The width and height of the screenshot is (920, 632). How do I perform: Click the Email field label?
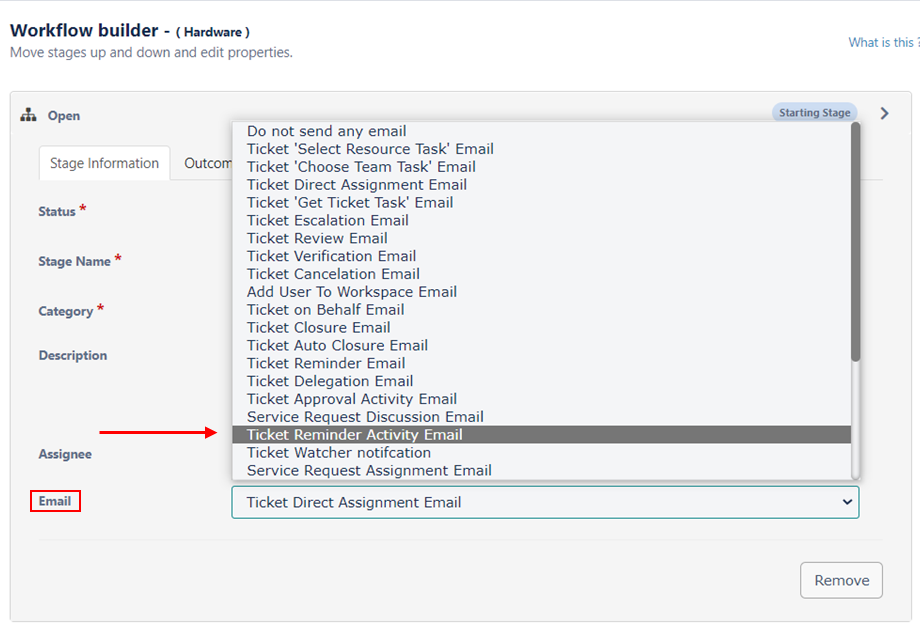(55, 501)
